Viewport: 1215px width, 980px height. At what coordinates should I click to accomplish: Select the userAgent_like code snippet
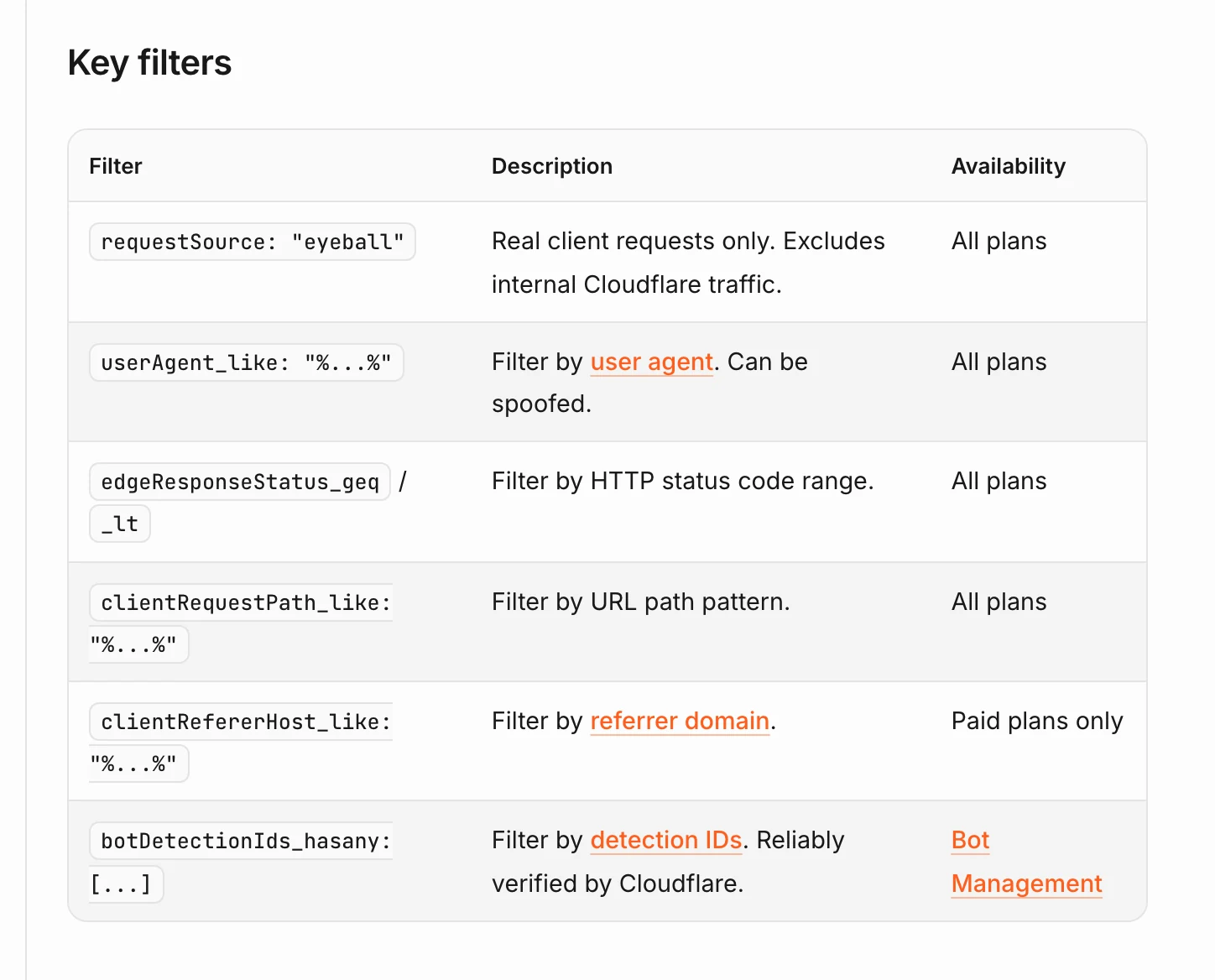click(x=246, y=362)
